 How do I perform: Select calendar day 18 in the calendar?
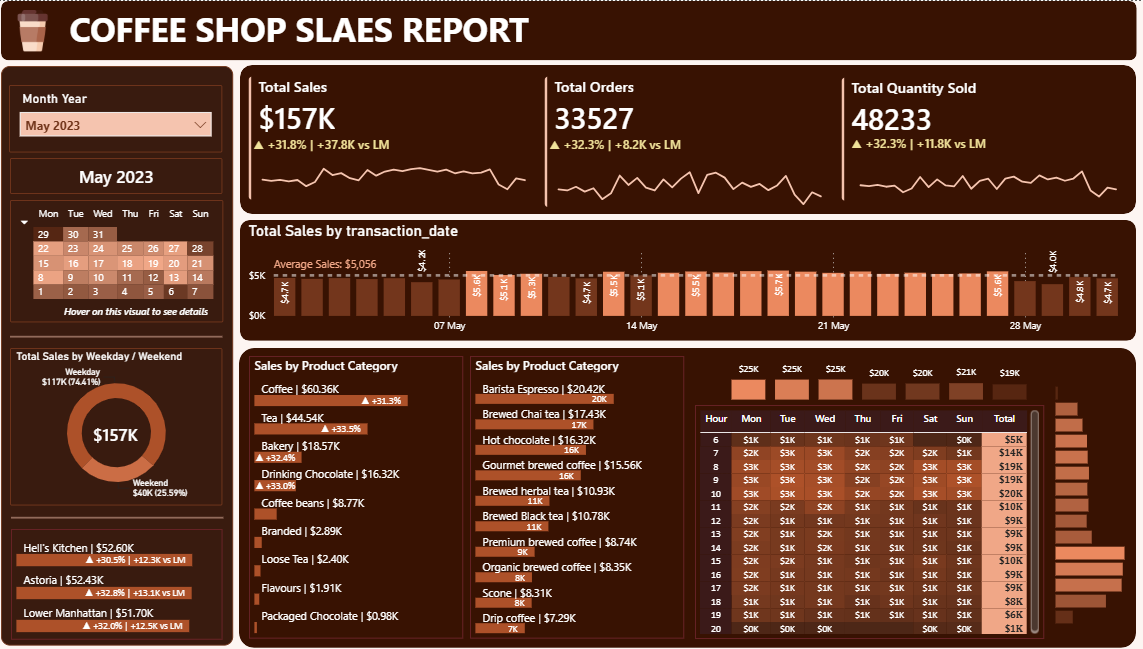[128, 263]
